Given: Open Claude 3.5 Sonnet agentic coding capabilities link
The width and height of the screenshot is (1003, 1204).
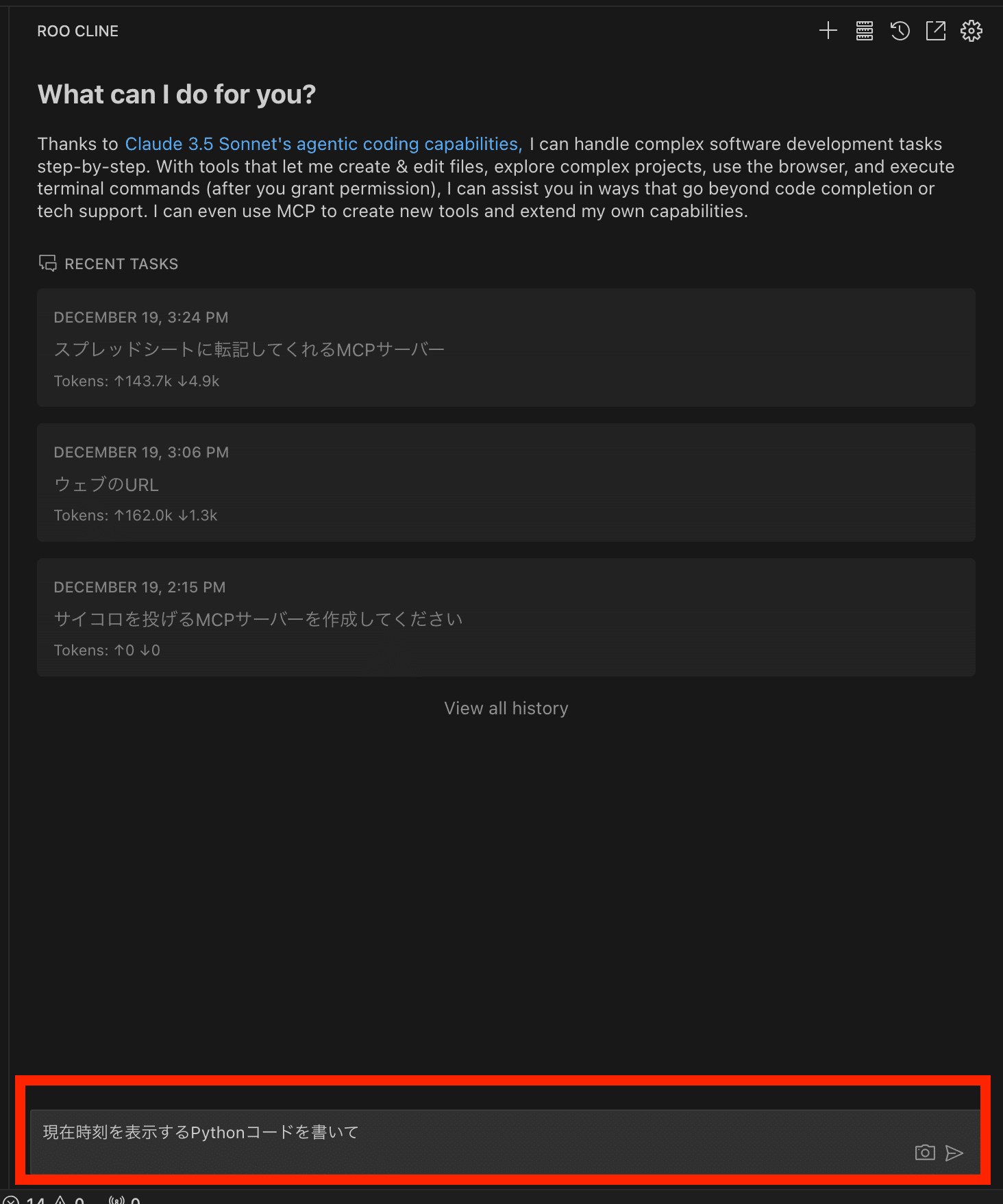Looking at the screenshot, I should 323,144.
